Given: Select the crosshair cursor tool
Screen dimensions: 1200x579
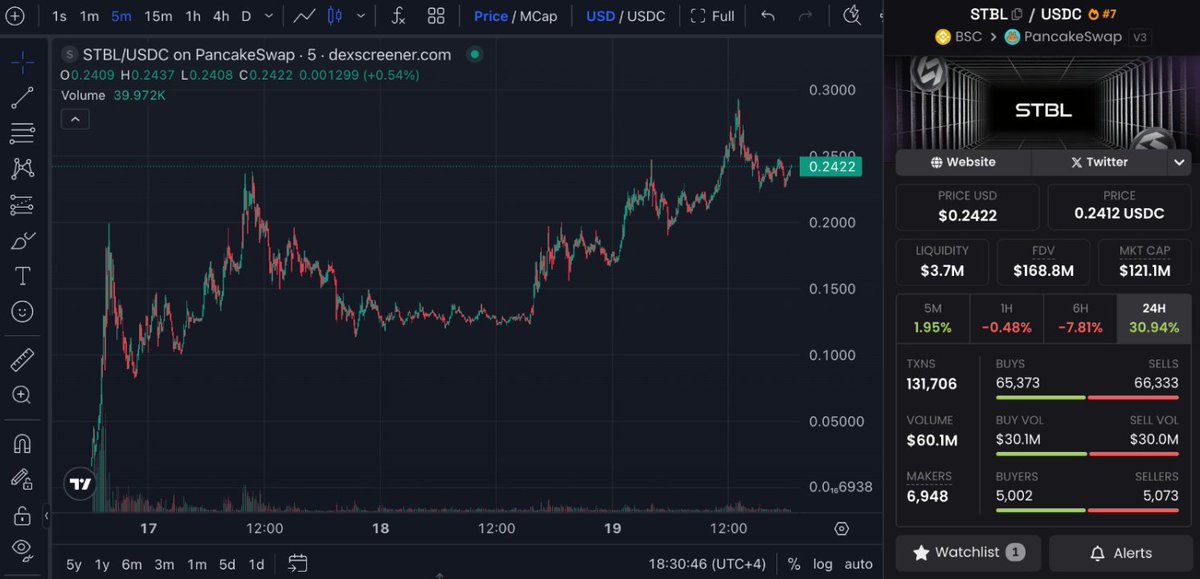Looking at the screenshot, I should pyautogui.click(x=22, y=61).
